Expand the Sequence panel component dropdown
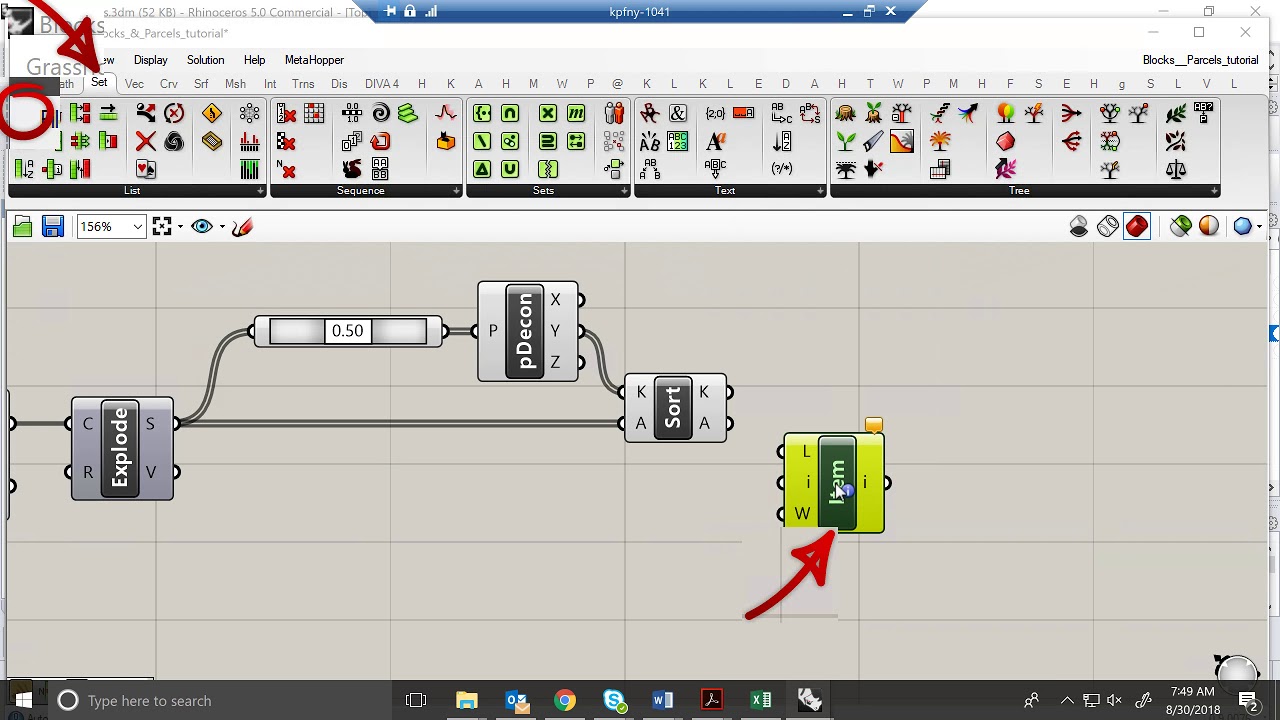The height and width of the screenshot is (720, 1280). pyautogui.click(x=456, y=191)
